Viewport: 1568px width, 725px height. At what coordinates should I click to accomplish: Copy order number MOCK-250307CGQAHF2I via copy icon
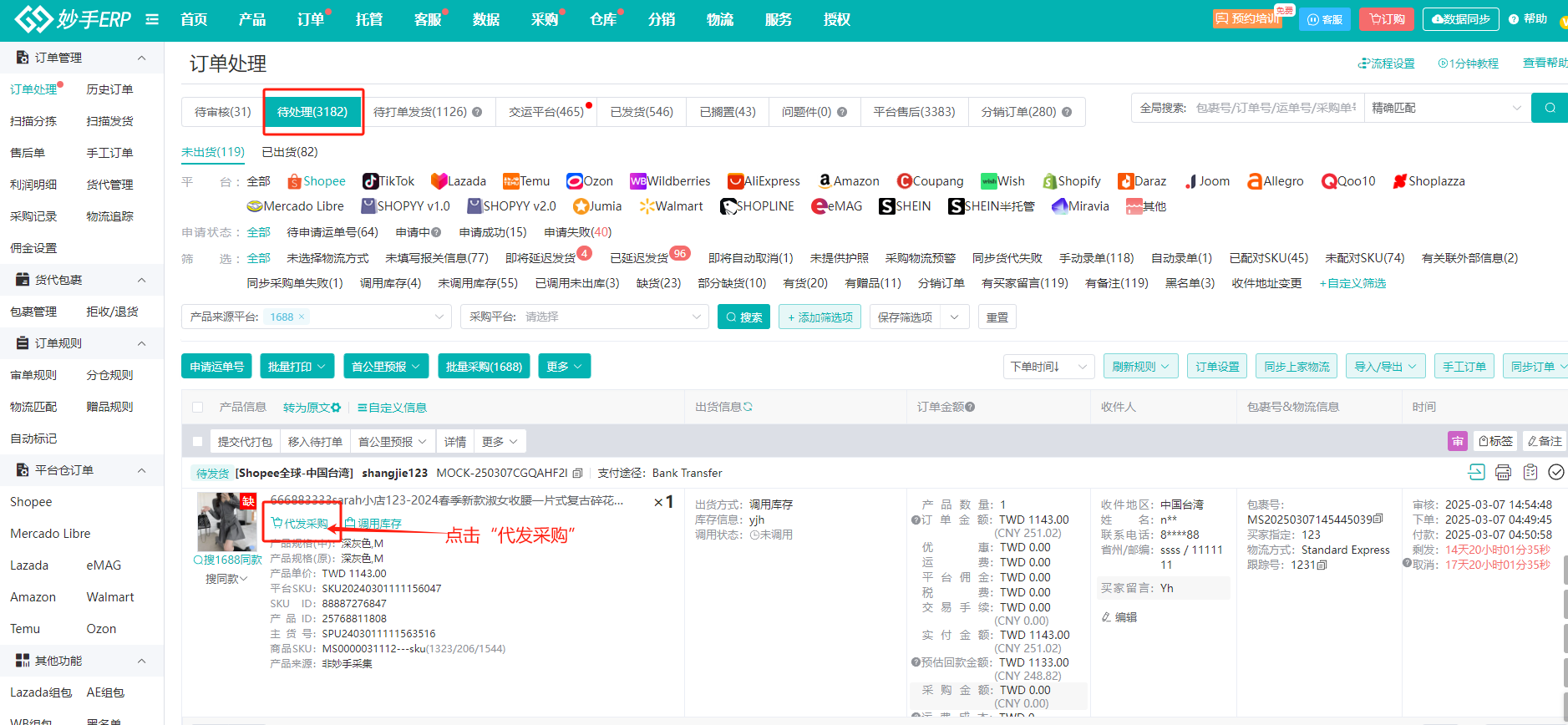click(x=577, y=474)
